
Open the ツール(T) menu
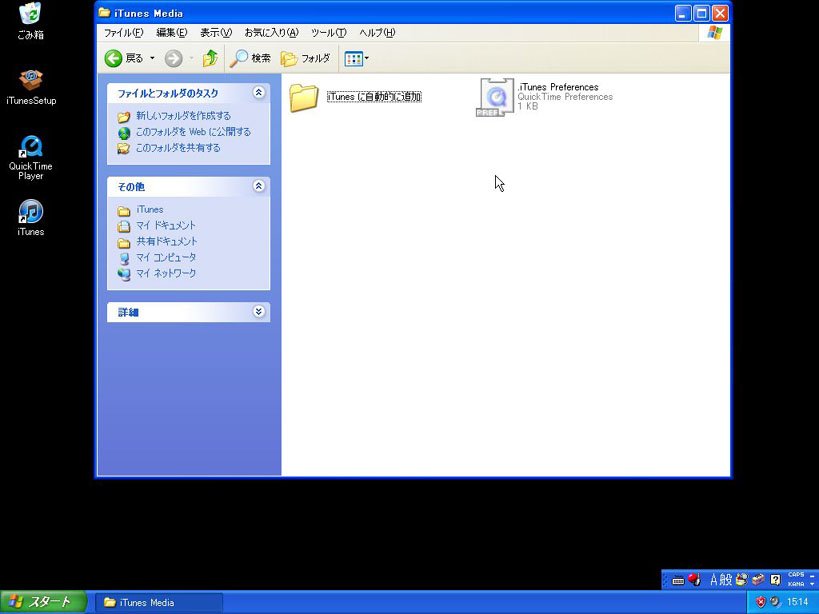click(x=329, y=32)
